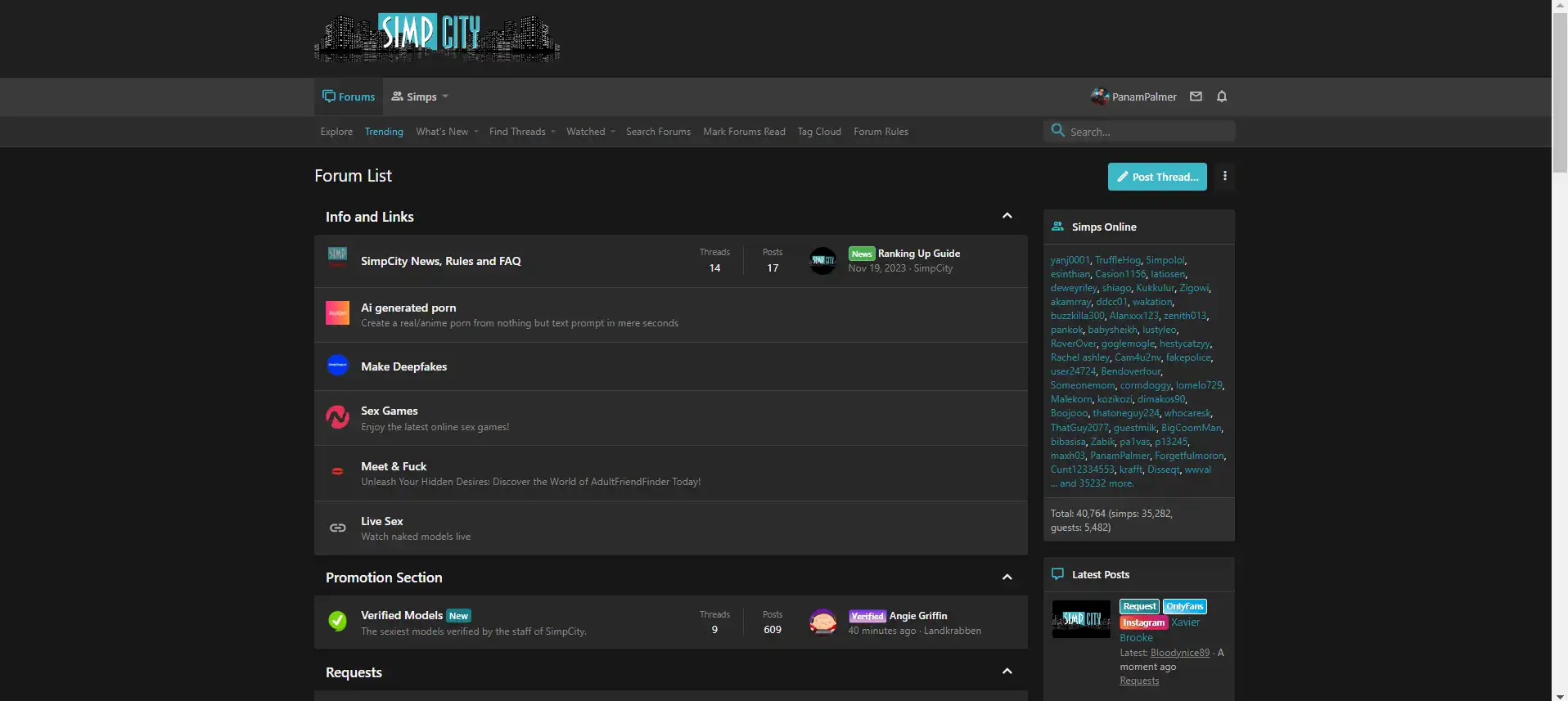Click the Meet & Fuck lips icon

tap(337, 471)
